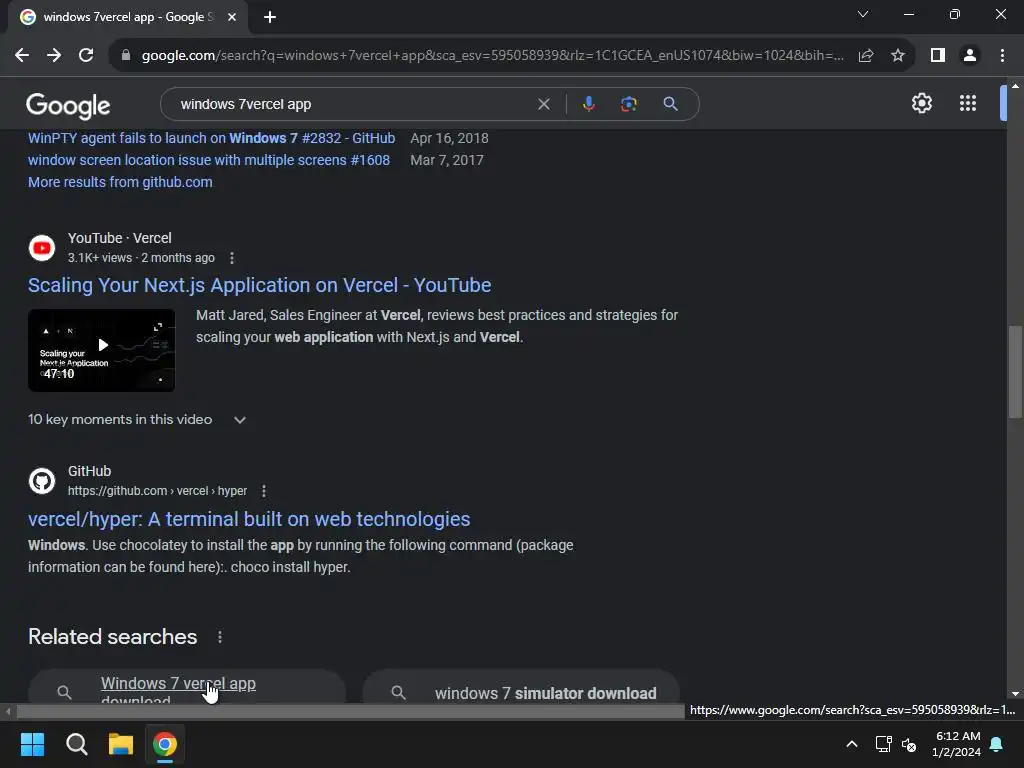Search related: windows 7 simulator download
Image resolution: width=1024 pixels, height=768 pixels.
point(521,687)
